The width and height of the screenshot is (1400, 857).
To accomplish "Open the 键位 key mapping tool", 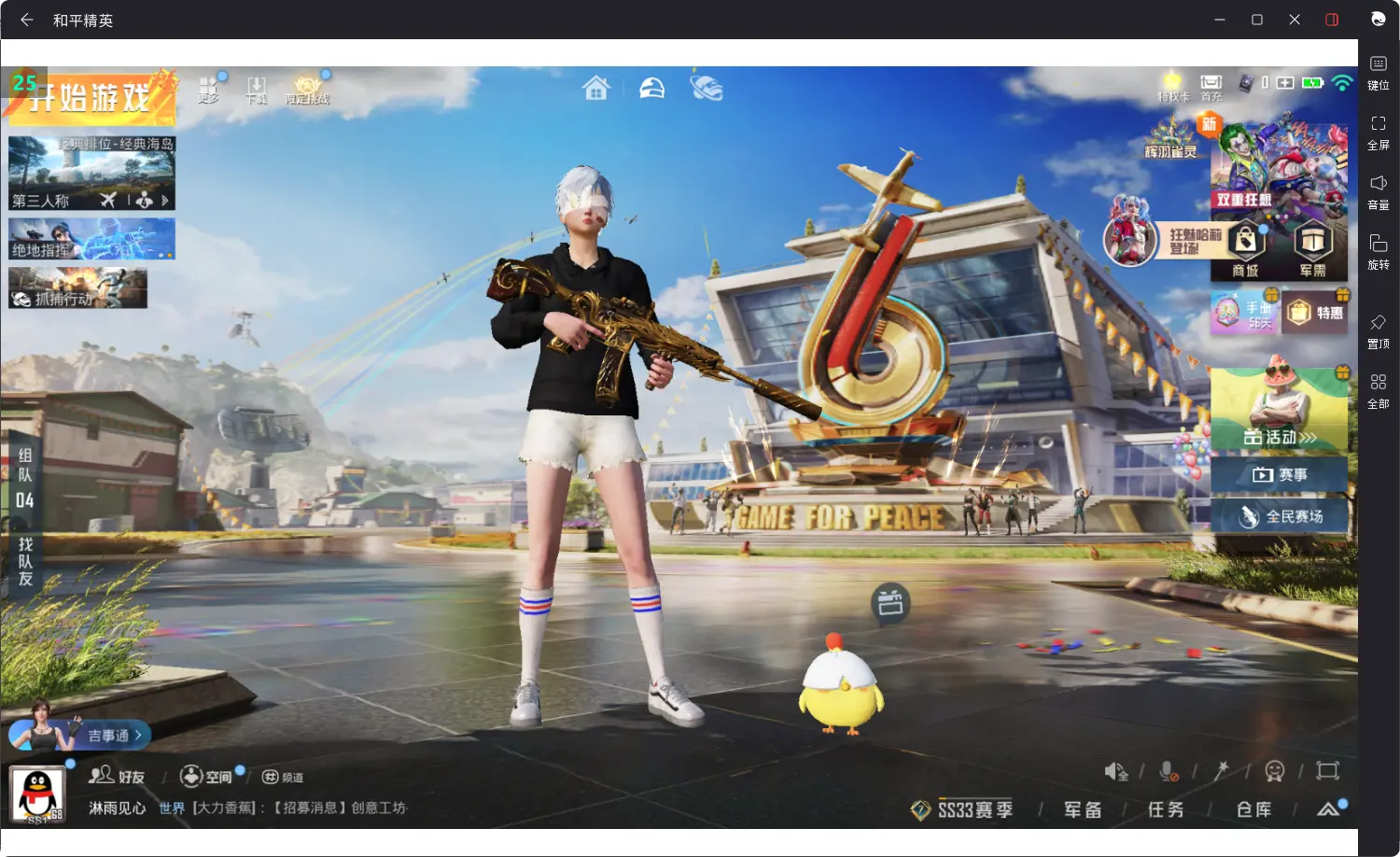I will click(1378, 72).
